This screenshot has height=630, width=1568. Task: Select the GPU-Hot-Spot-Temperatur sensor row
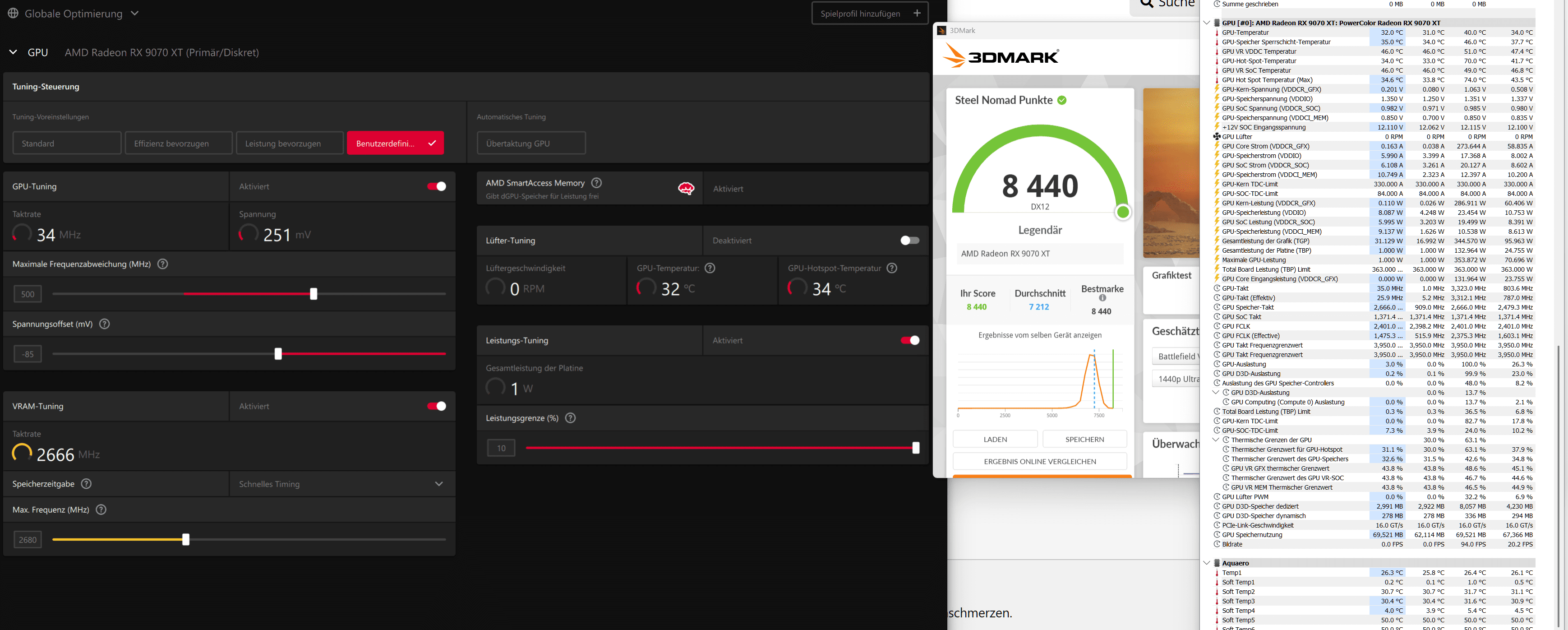pos(1374,61)
